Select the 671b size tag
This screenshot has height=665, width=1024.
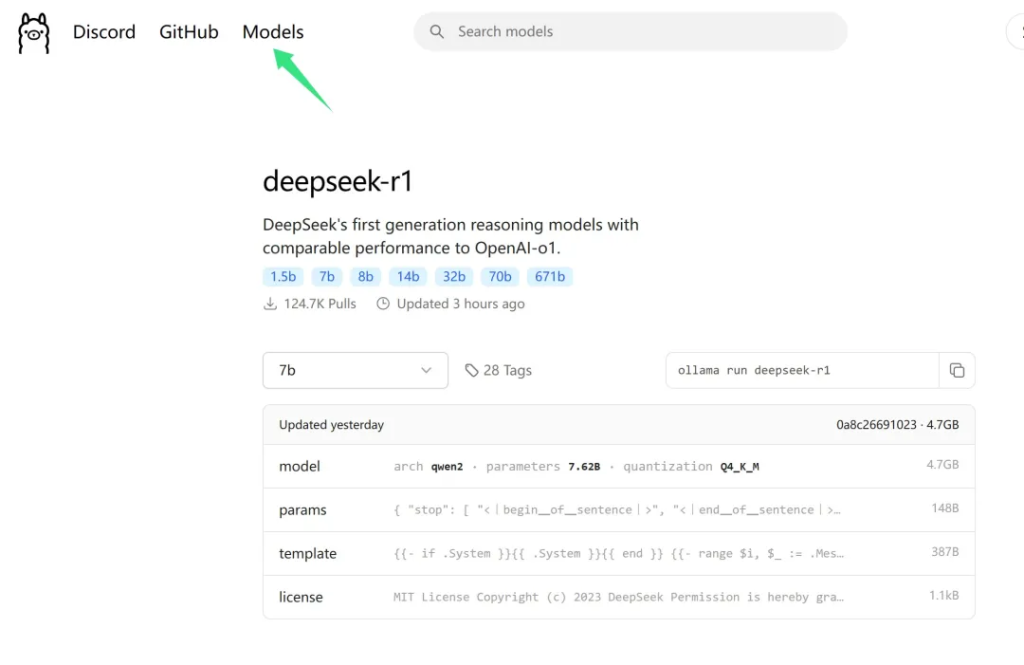point(550,276)
